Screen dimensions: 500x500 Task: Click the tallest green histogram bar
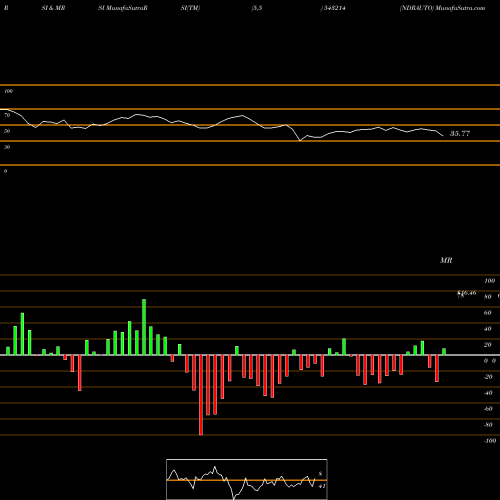[x=144, y=327]
